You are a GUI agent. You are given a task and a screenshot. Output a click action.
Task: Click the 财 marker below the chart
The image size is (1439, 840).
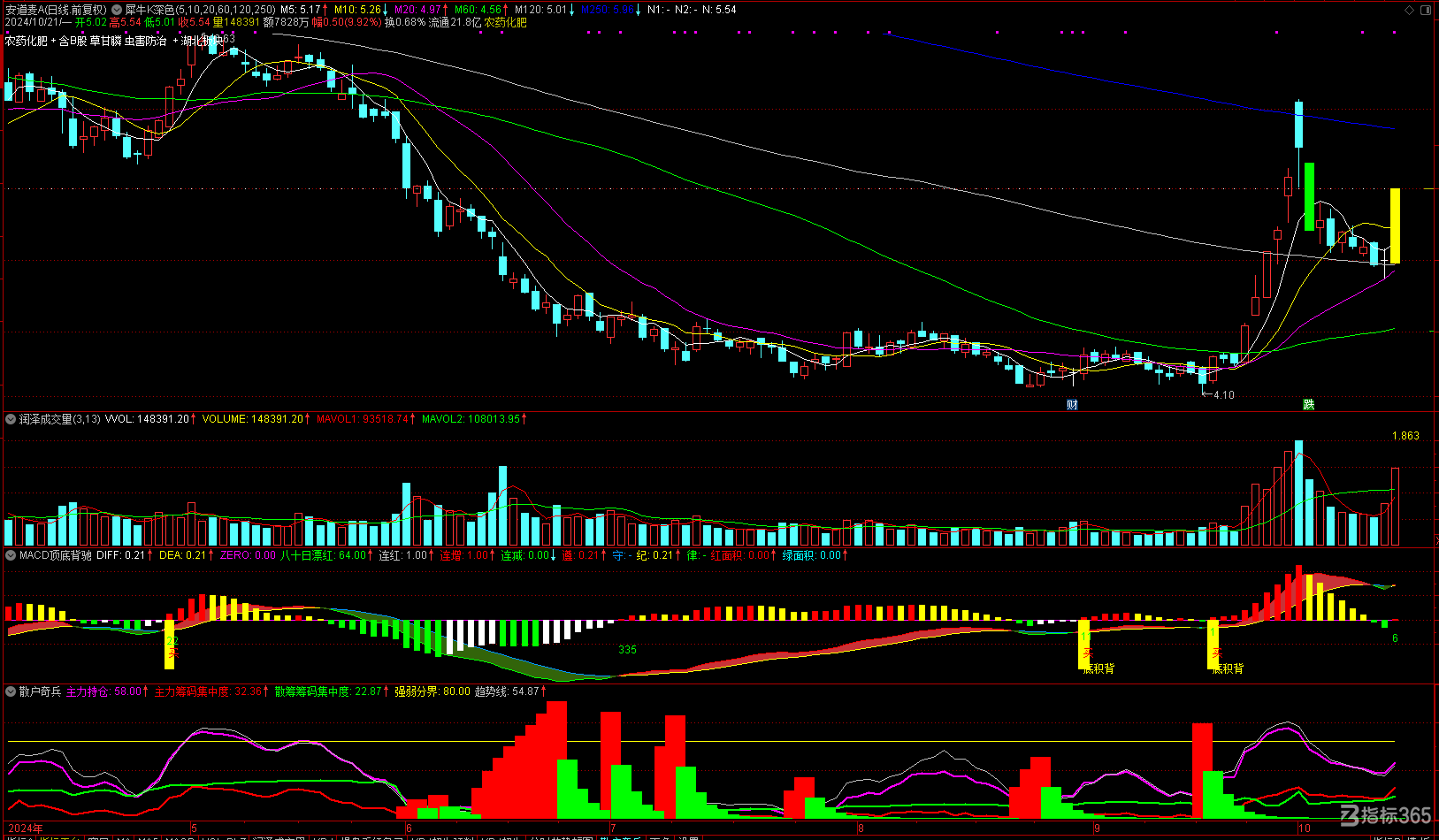(1072, 405)
